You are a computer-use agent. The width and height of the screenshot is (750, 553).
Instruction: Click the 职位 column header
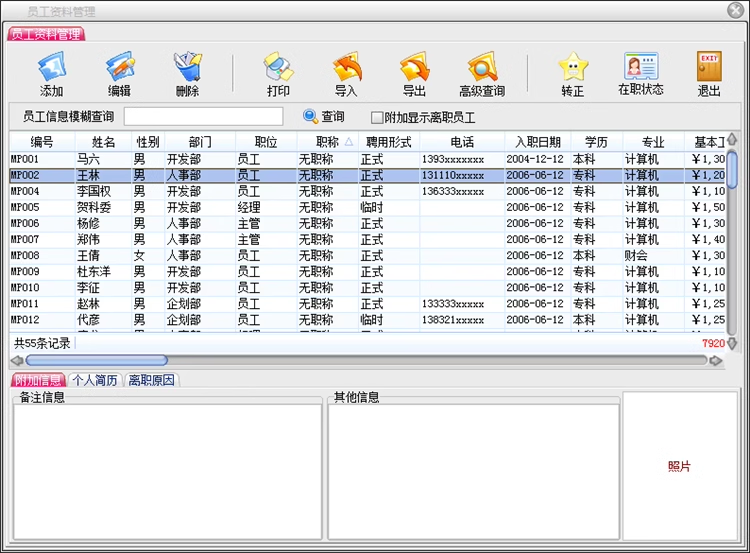coord(266,142)
